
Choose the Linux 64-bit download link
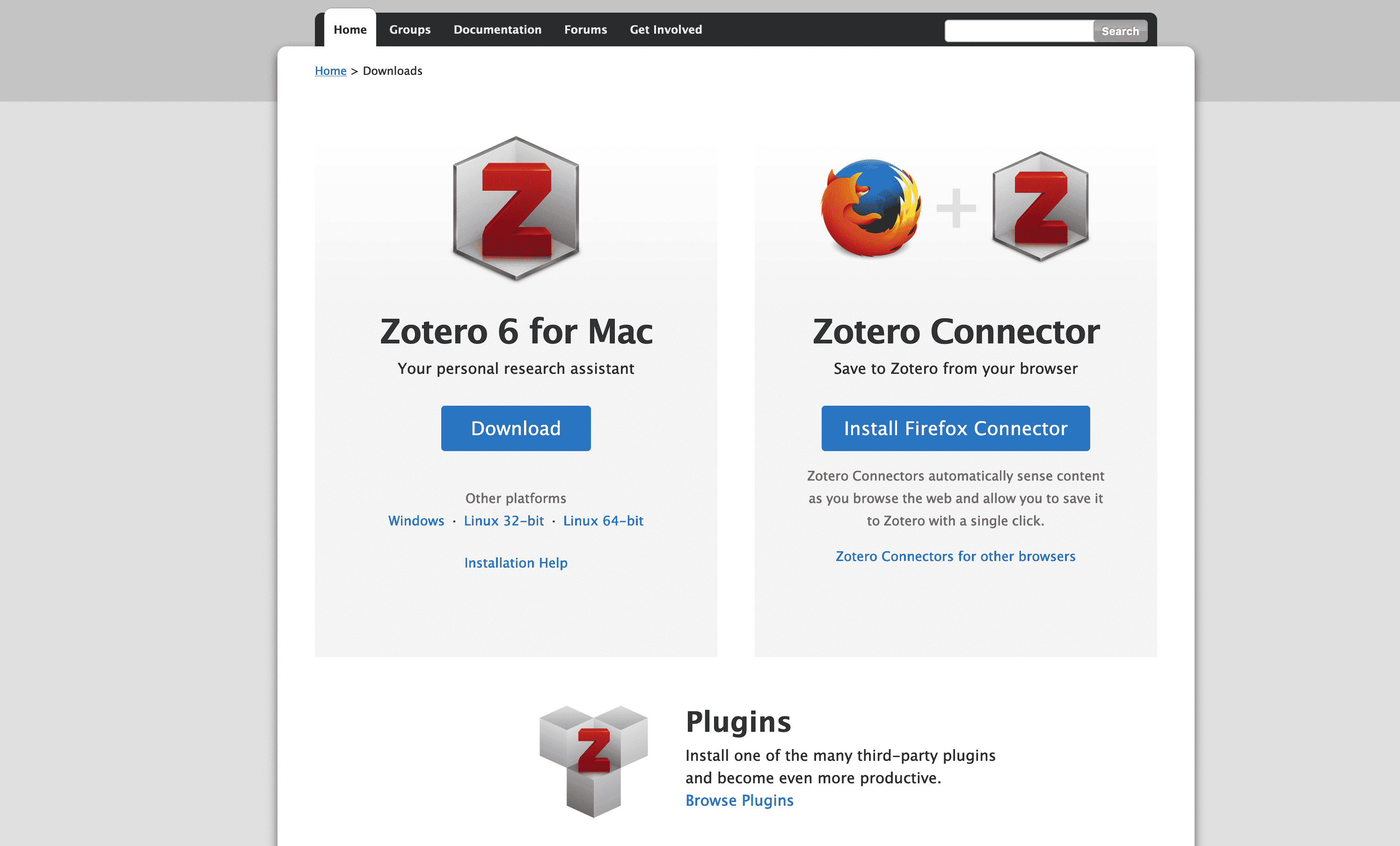[604, 520]
